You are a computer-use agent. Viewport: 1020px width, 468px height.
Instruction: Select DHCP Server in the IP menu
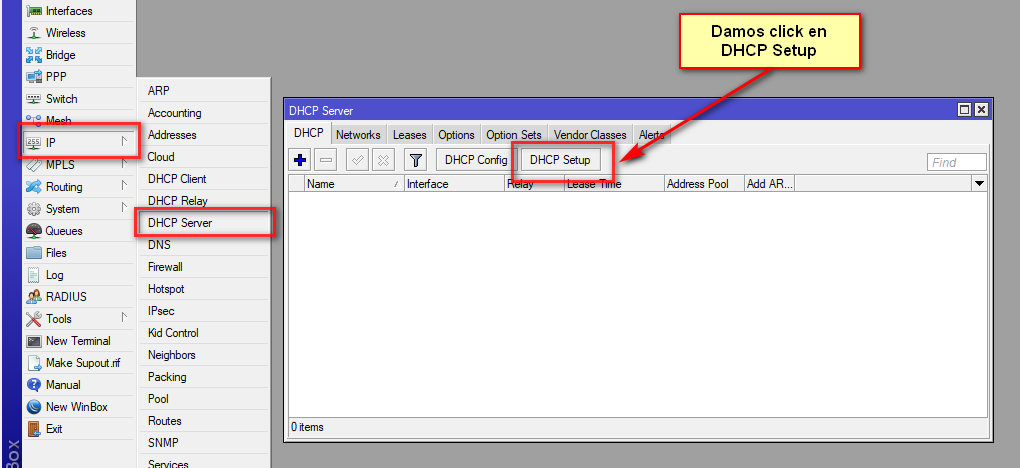tap(180, 223)
